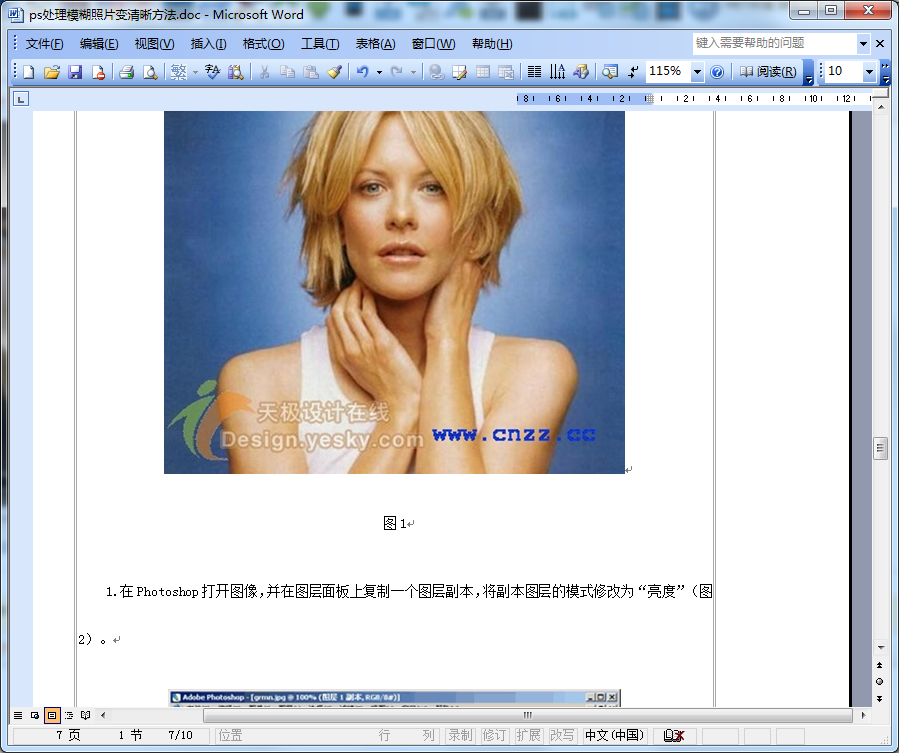Screen dimensions: 899x753
Task: Open print preview magnifier icon
Action: (x=150, y=72)
